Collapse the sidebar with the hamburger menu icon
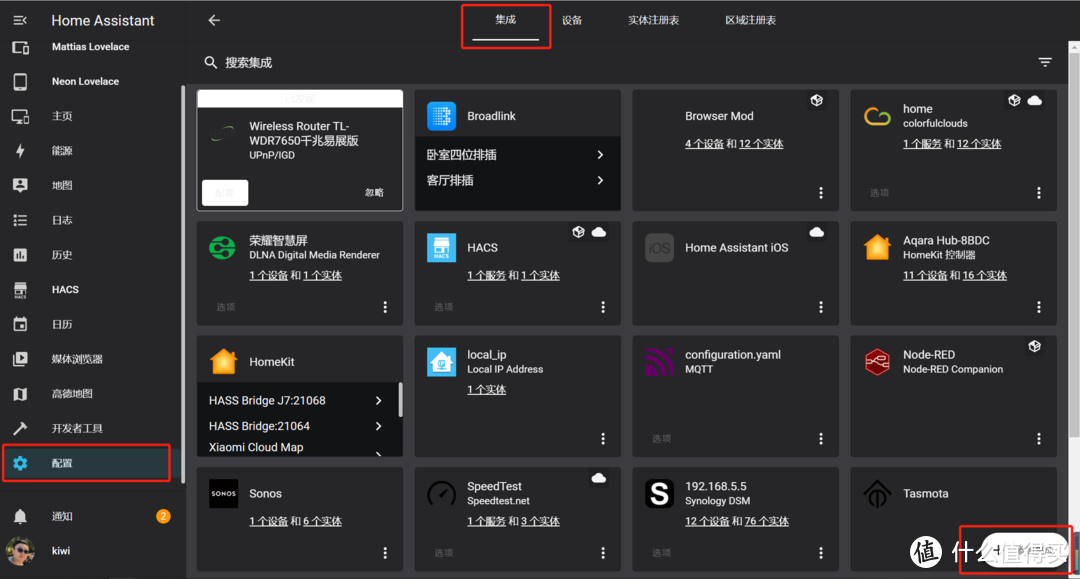This screenshot has width=1080, height=579. pyautogui.click(x=20, y=21)
